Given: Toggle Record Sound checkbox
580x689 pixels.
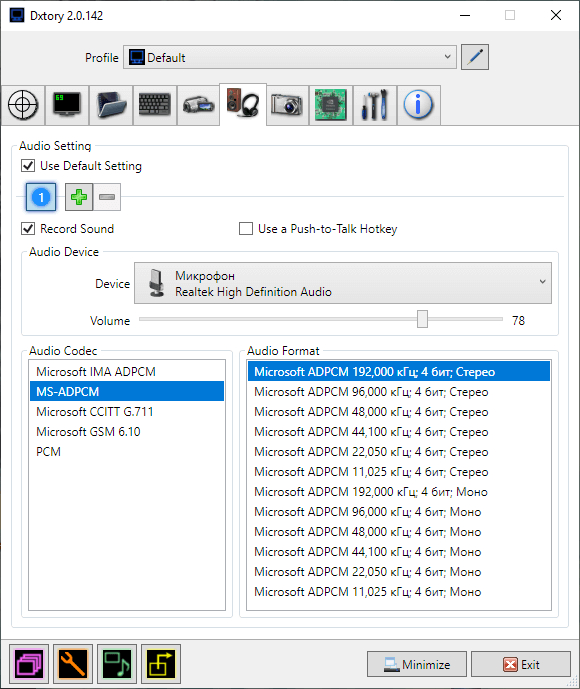Looking at the screenshot, I should (28, 229).
